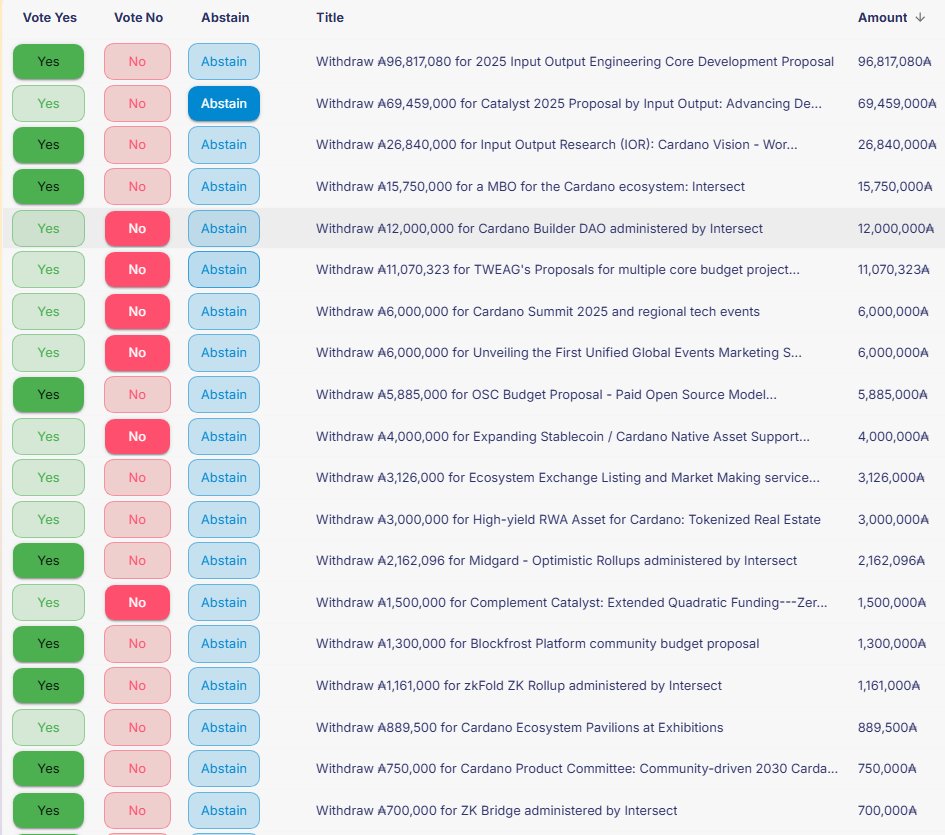
Task: Vote No on TWEAG's Proposals row
Action: pos(137,269)
